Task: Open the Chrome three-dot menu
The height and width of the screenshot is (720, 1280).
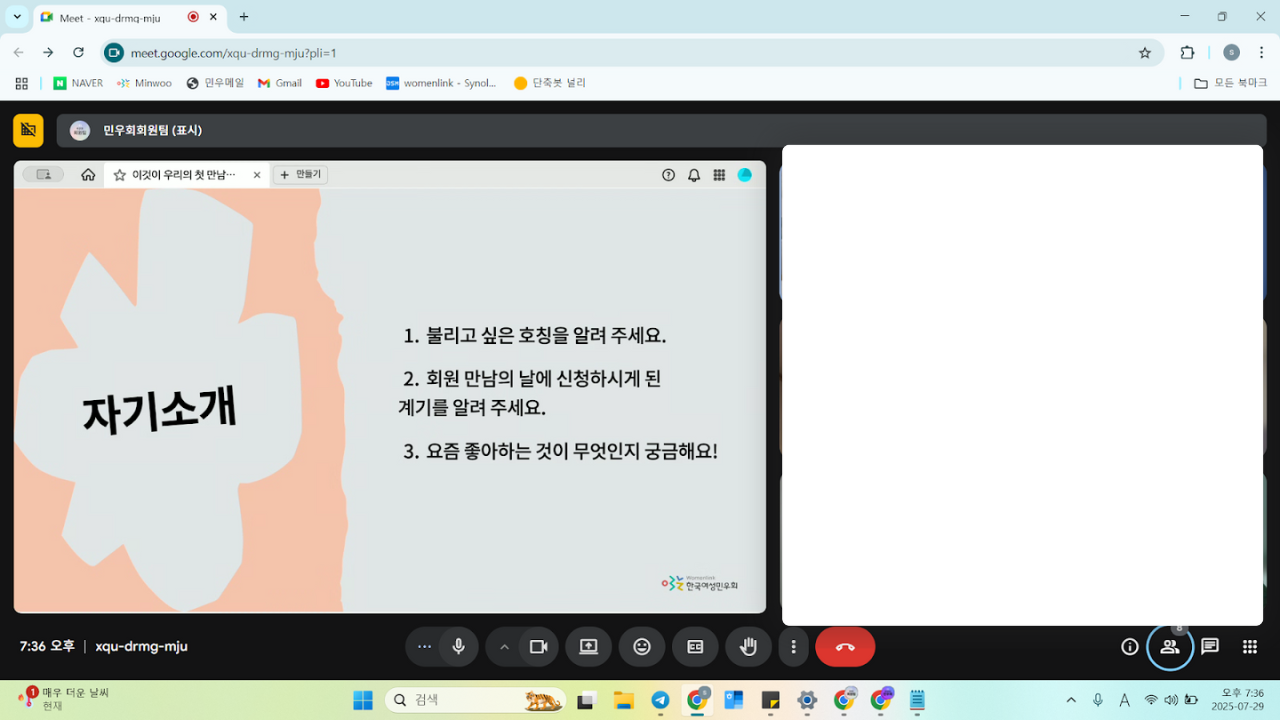Action: click(1262, 53)
